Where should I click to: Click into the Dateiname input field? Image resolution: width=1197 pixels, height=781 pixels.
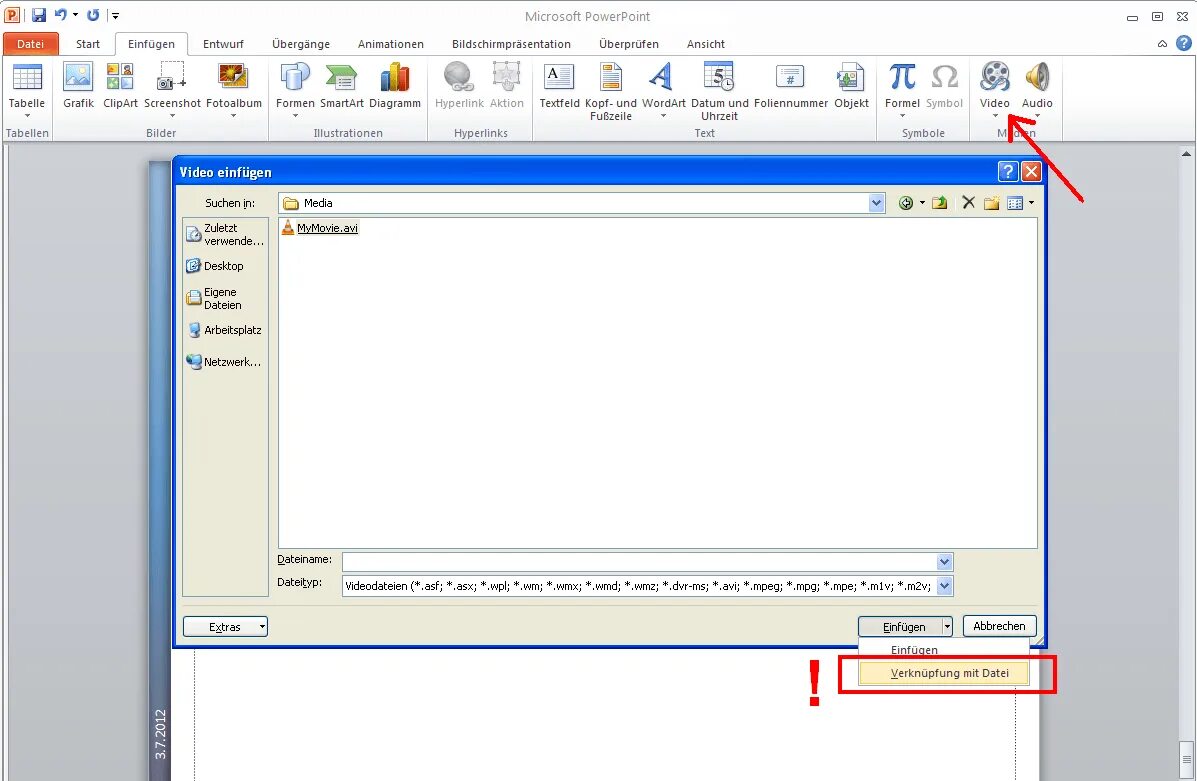640,562
